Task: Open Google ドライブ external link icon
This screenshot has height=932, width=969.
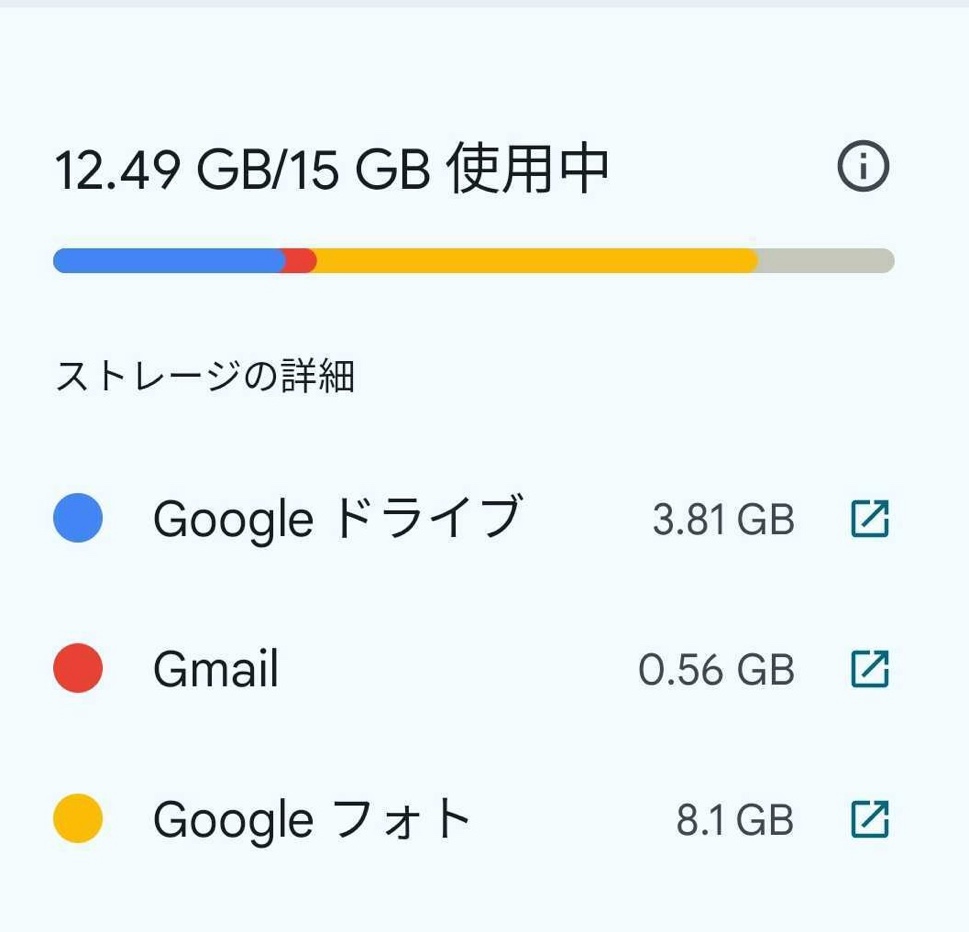Action: point(869,519)
